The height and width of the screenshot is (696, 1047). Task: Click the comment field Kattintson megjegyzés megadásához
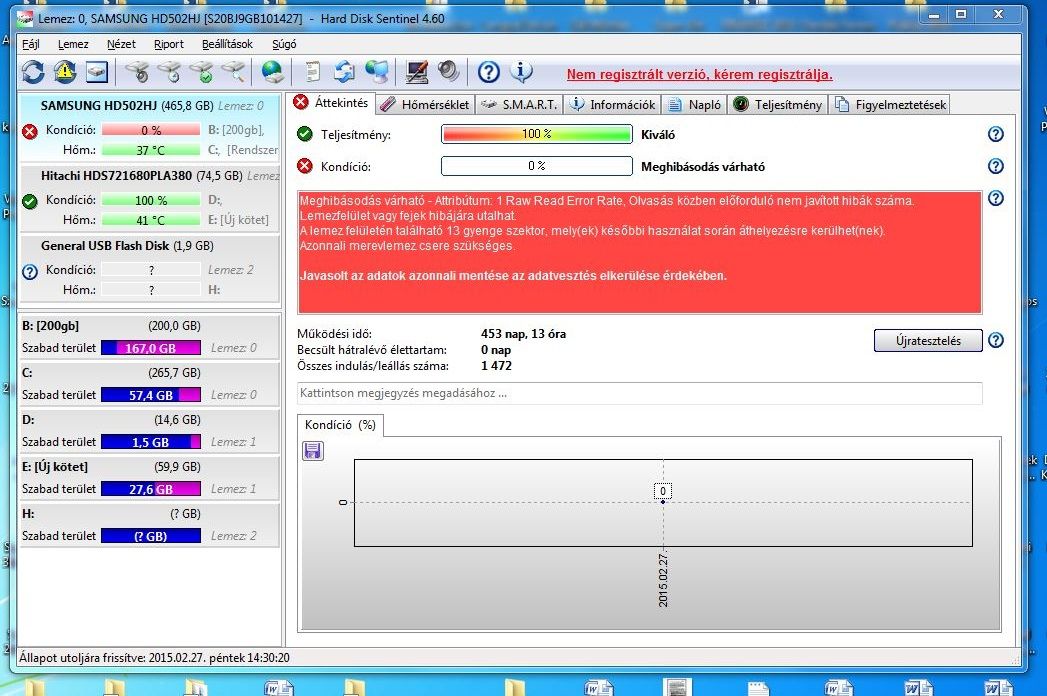tap(639, 393)
